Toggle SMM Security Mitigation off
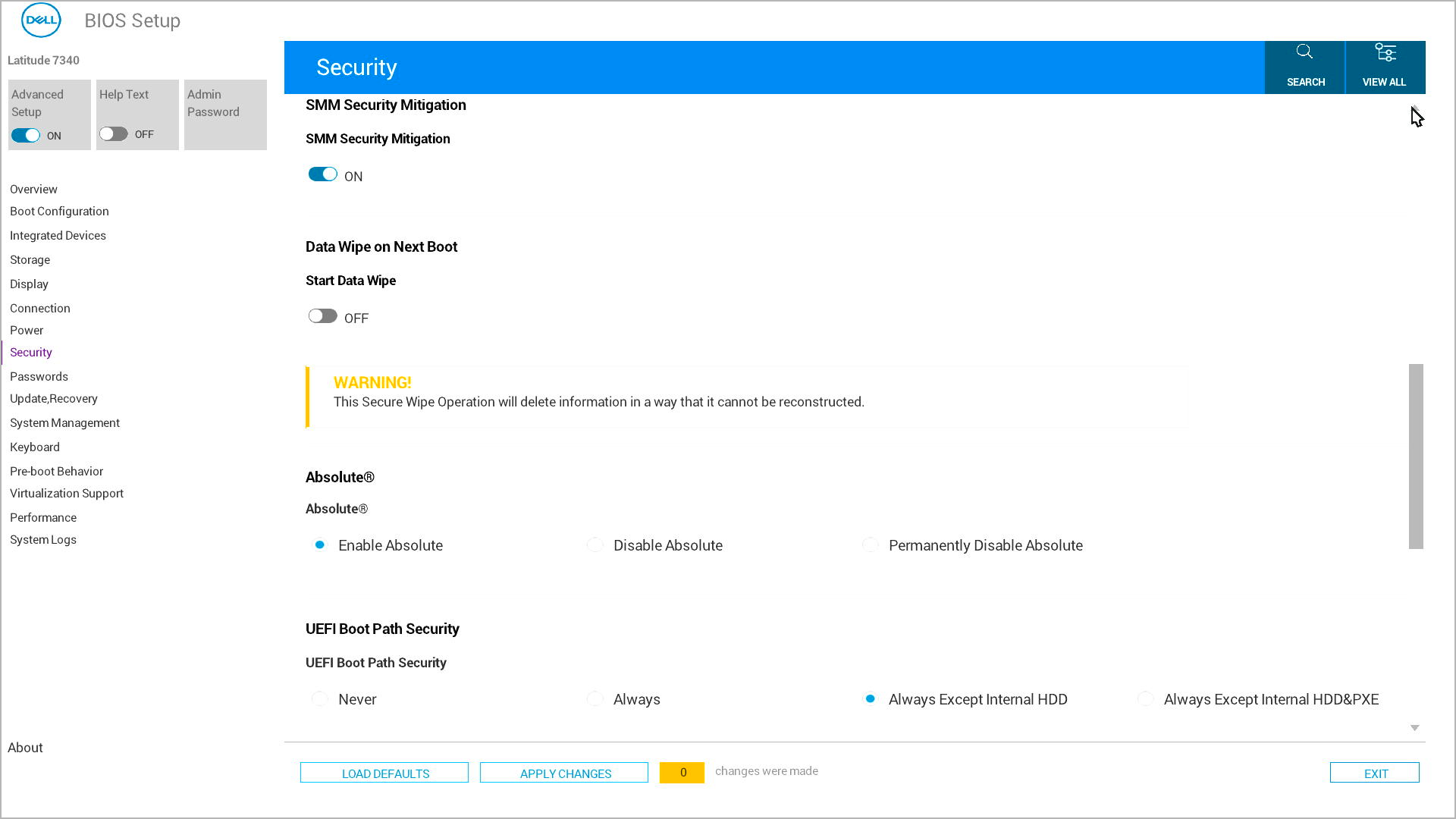 (x=322, y=174)
